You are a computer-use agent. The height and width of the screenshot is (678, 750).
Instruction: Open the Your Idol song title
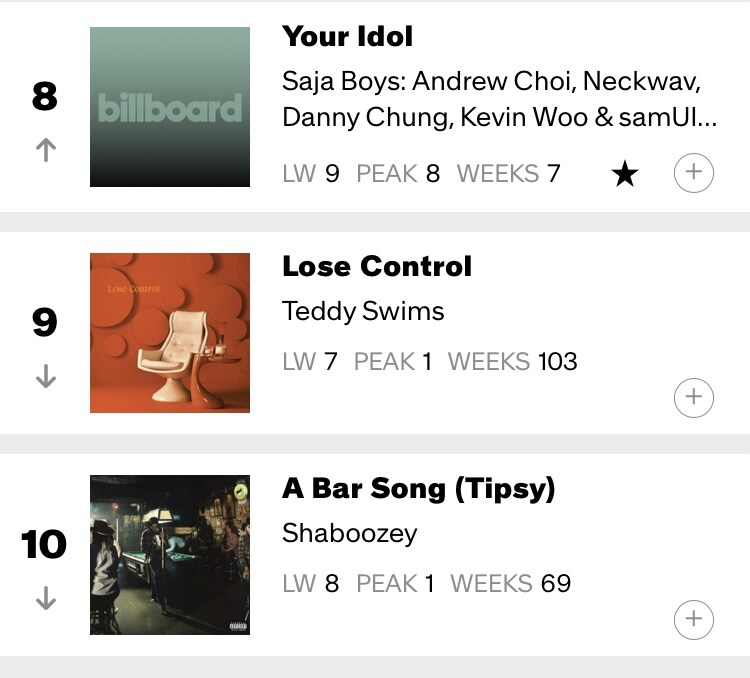point(347,37)
